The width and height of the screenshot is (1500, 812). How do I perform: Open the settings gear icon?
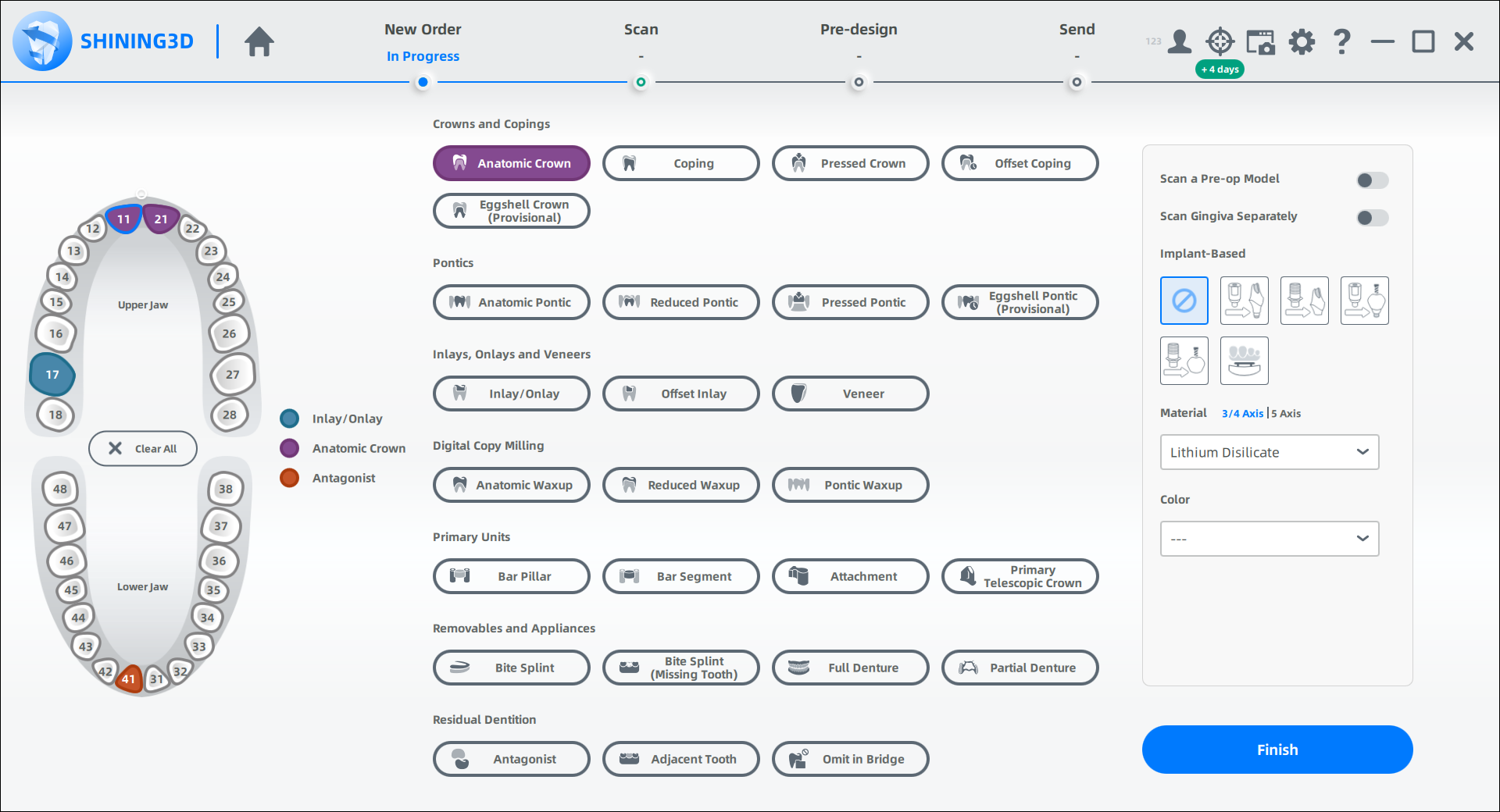click(1302, 41)
